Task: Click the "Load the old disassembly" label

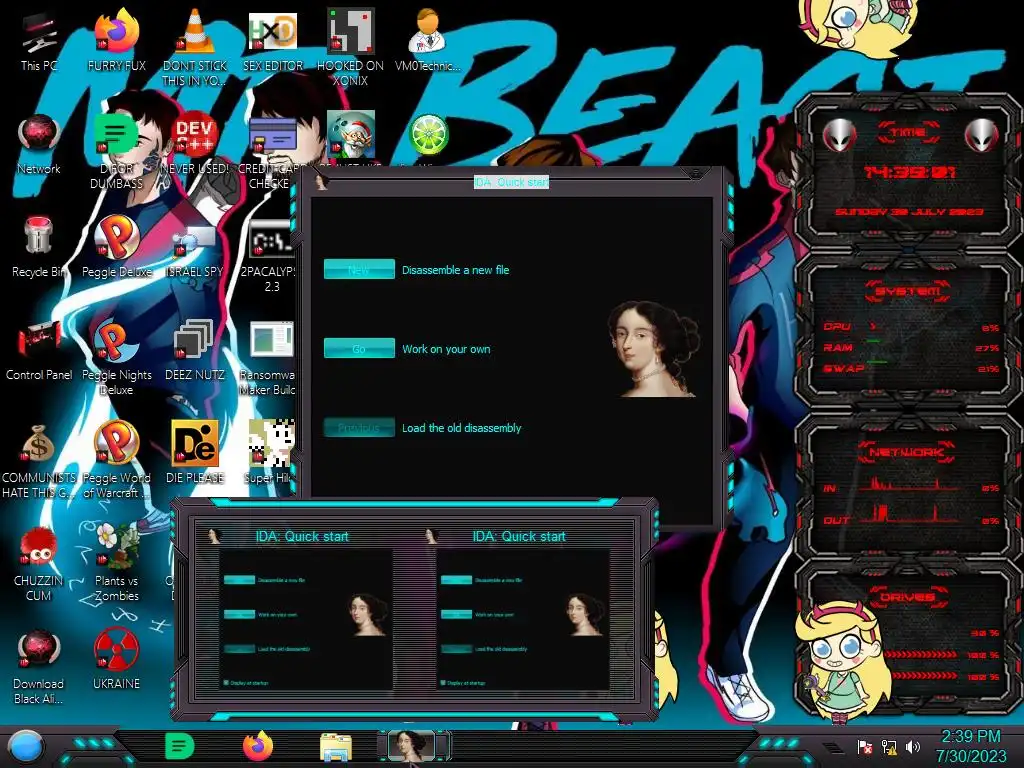Action: (461, 428)
